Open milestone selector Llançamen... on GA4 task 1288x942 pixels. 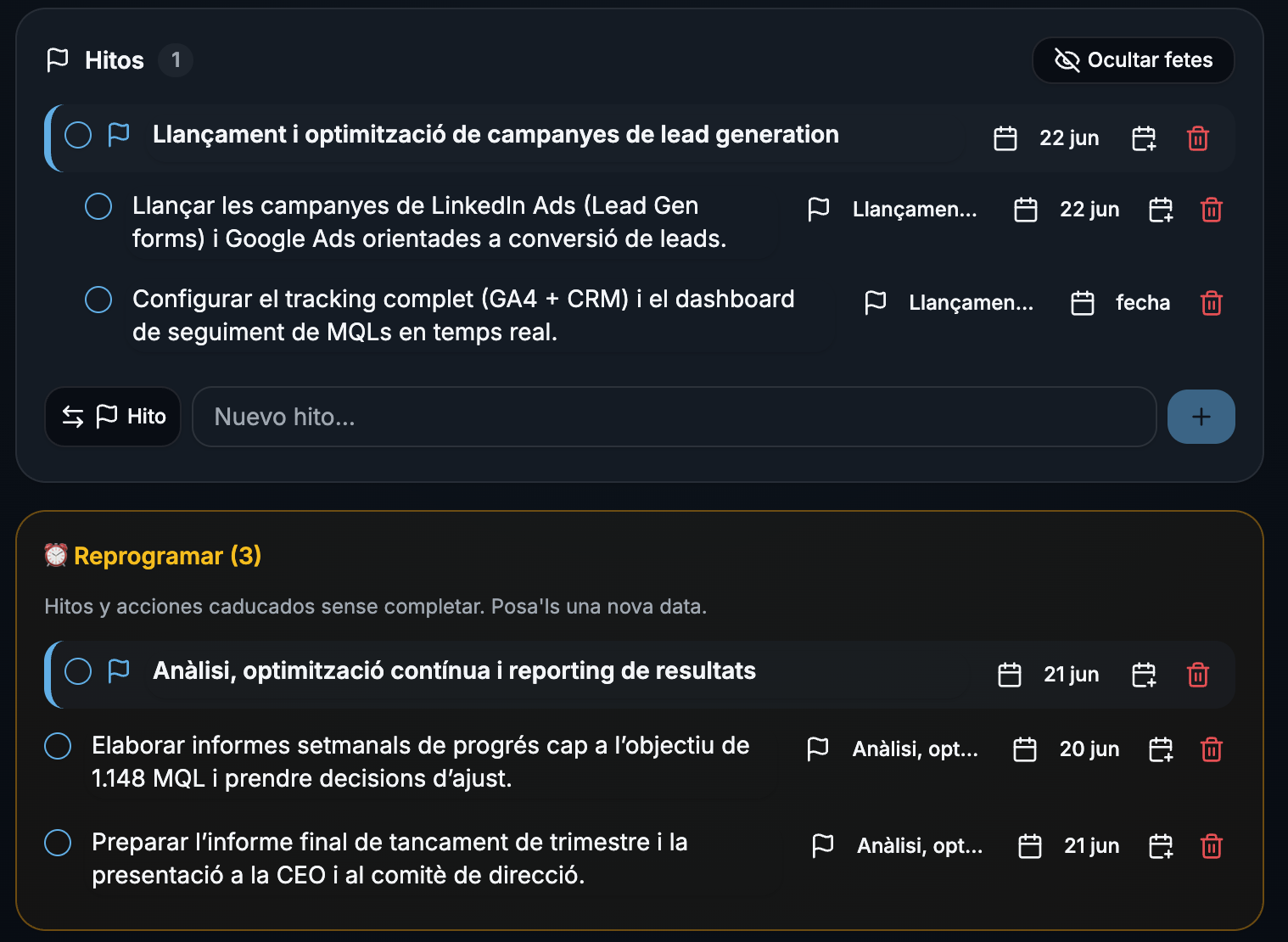coord(949,303)
